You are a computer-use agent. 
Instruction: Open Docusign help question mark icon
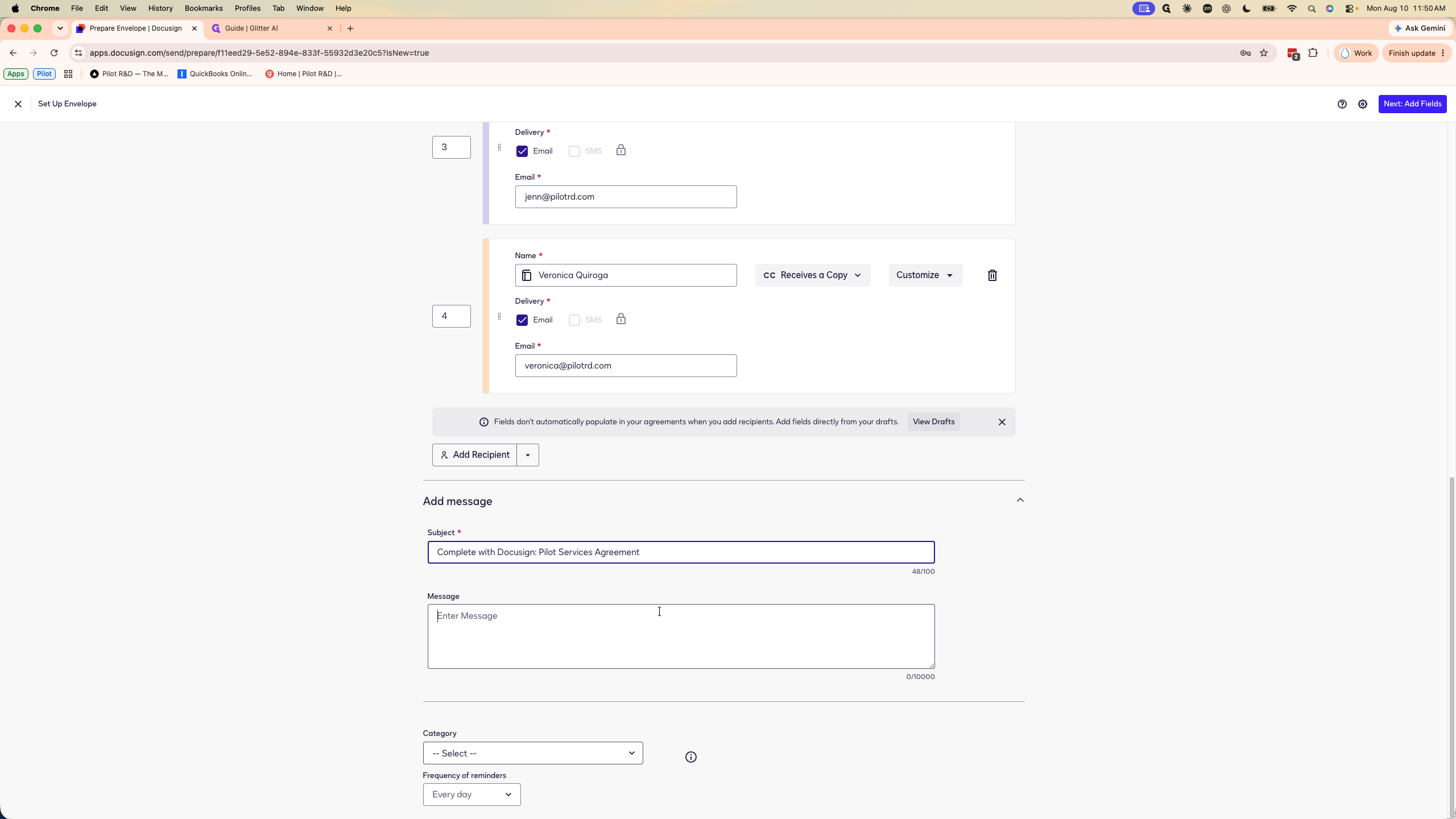1342,104
